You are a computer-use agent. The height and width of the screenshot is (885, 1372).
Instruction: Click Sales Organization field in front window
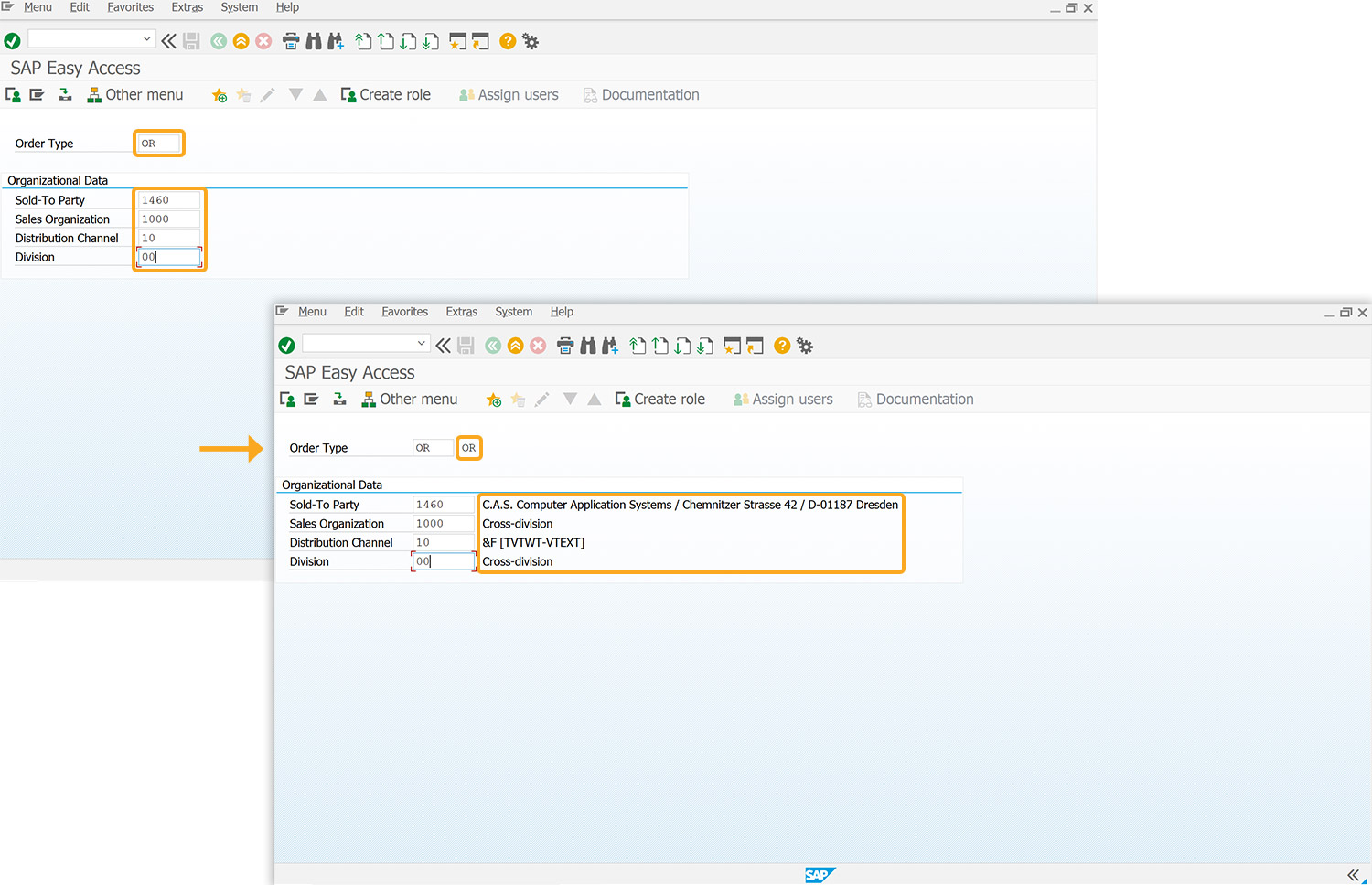444,524
